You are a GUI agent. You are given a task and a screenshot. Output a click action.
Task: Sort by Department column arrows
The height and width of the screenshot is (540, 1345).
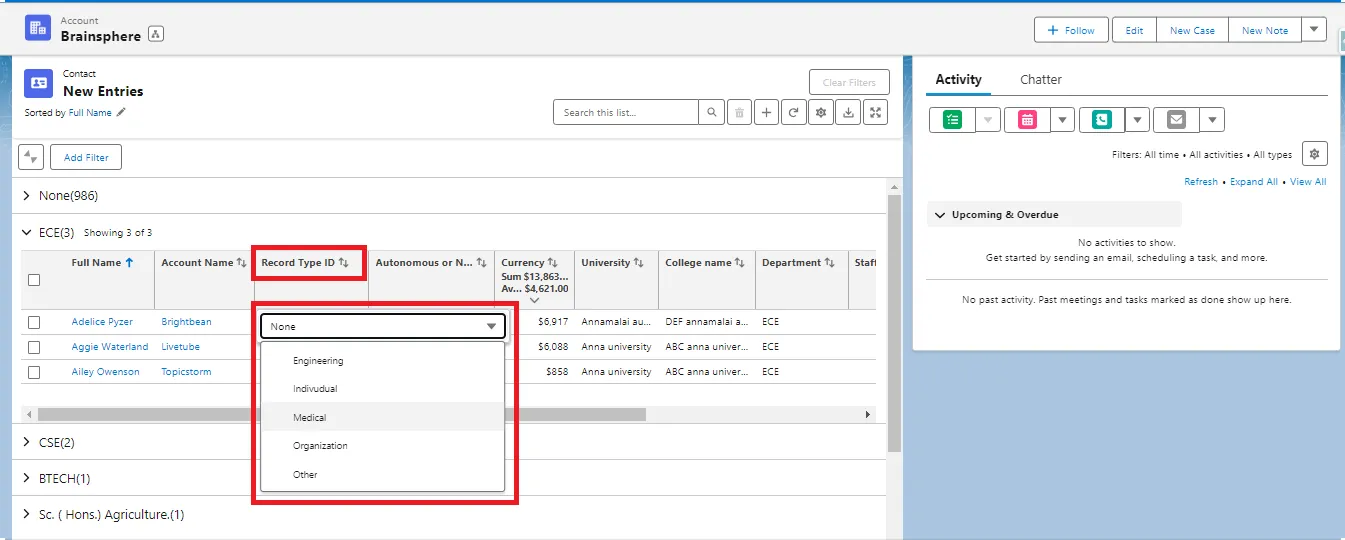(830, 263)
